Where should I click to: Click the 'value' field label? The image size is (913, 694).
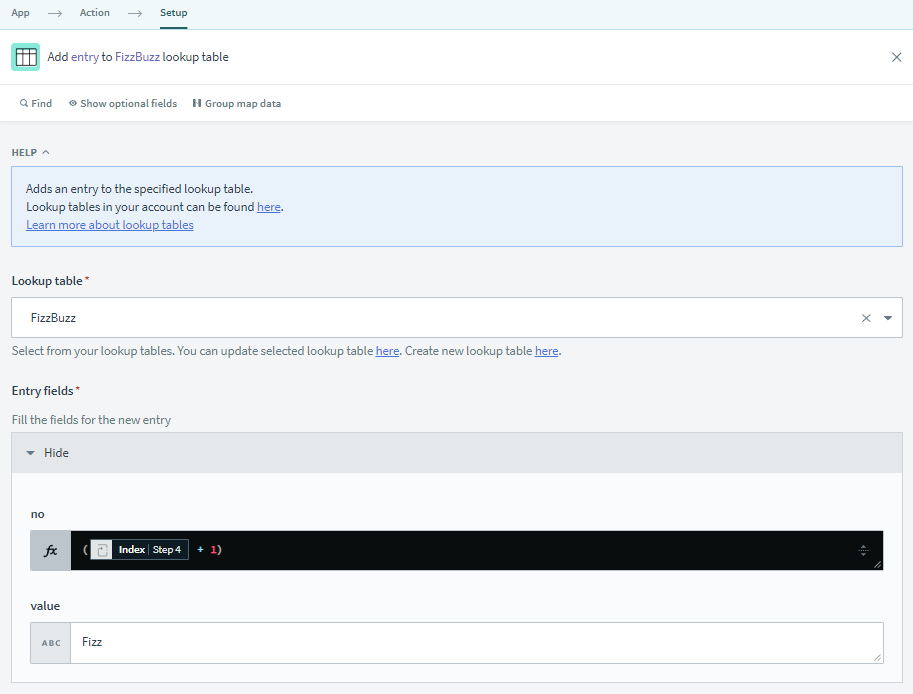45,606
